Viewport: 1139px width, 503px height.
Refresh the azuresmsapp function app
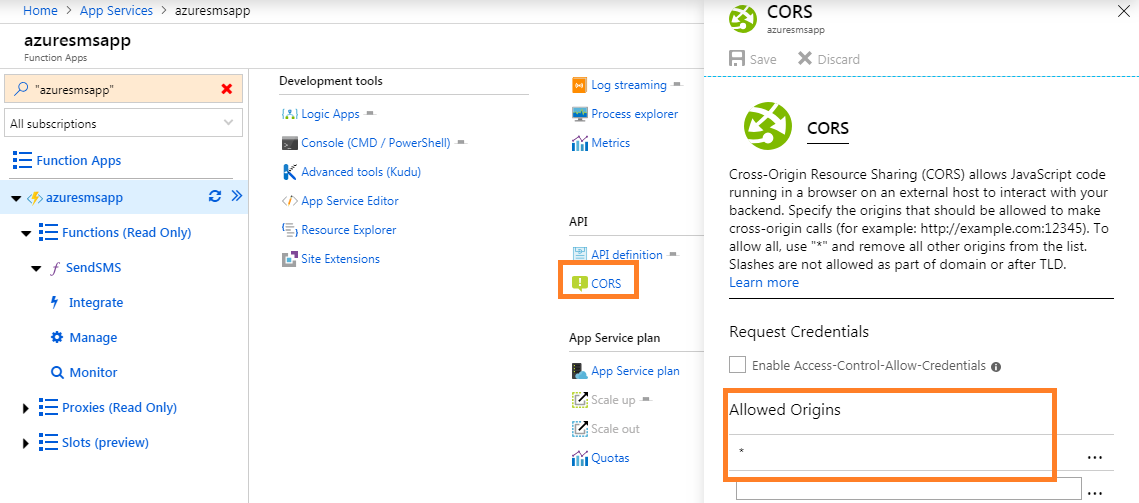pos(214,196)
